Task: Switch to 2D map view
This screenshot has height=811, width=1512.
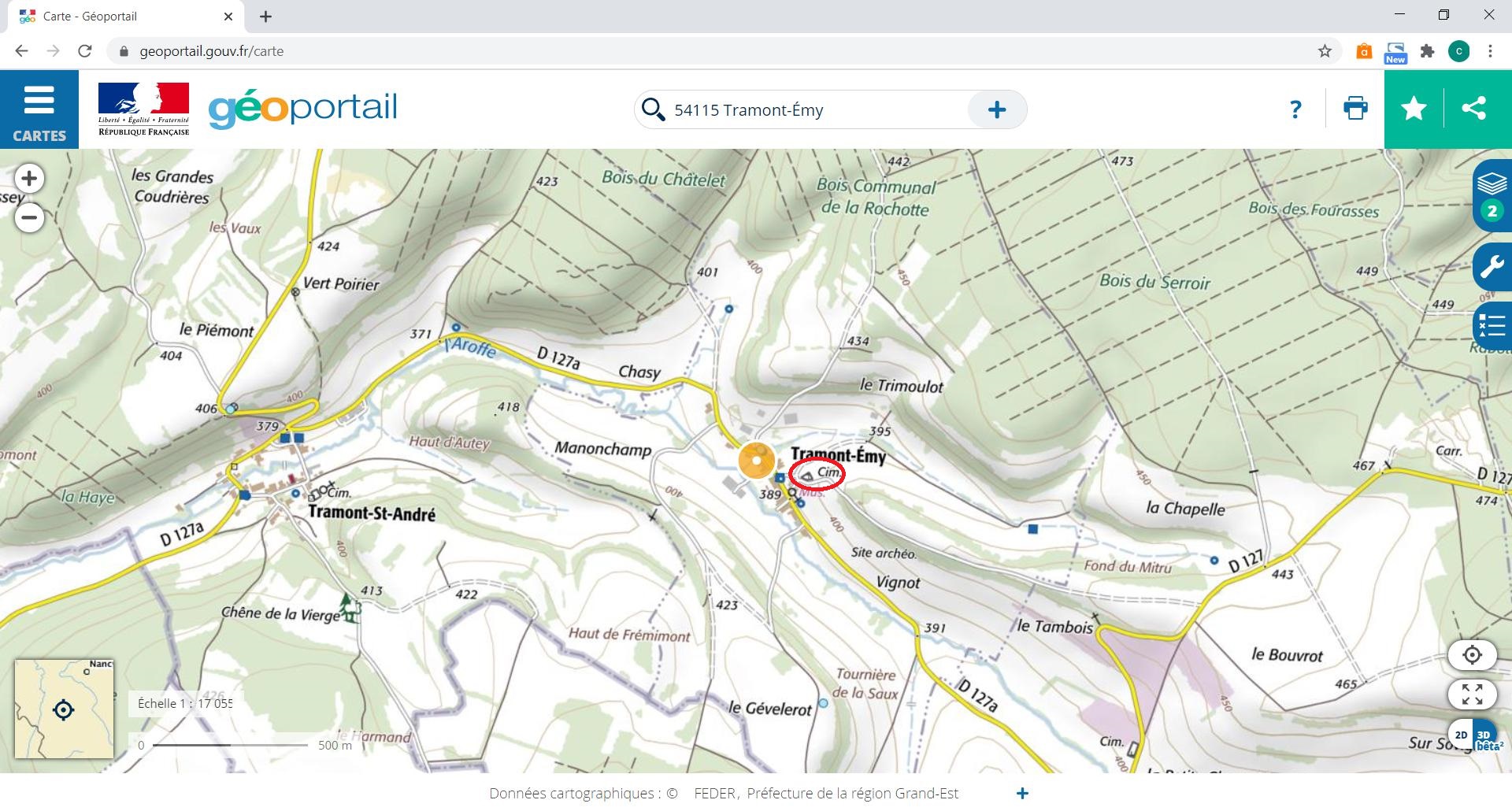Action: coord(1461,735)
